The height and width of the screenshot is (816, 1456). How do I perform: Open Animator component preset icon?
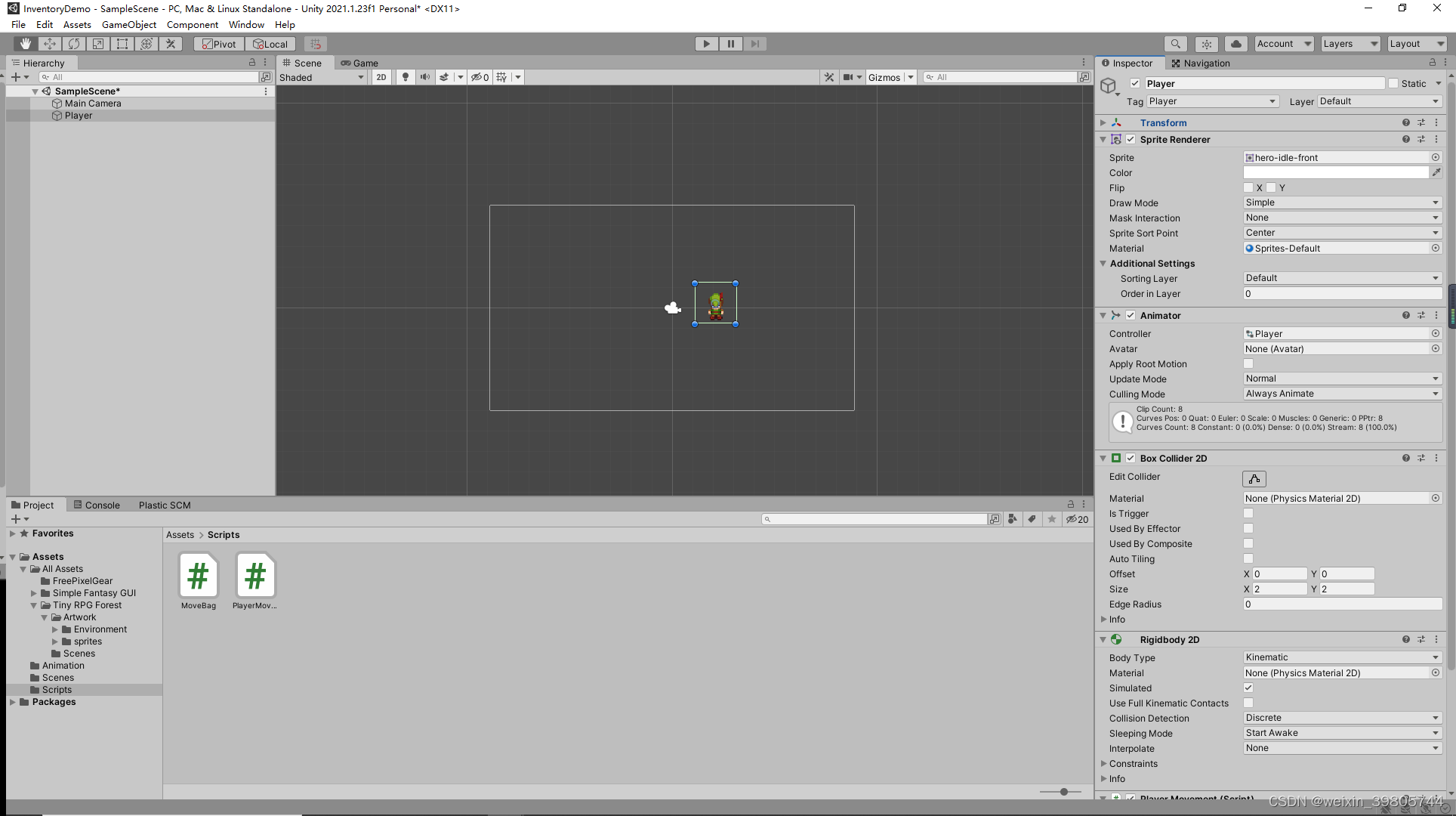1421,315
